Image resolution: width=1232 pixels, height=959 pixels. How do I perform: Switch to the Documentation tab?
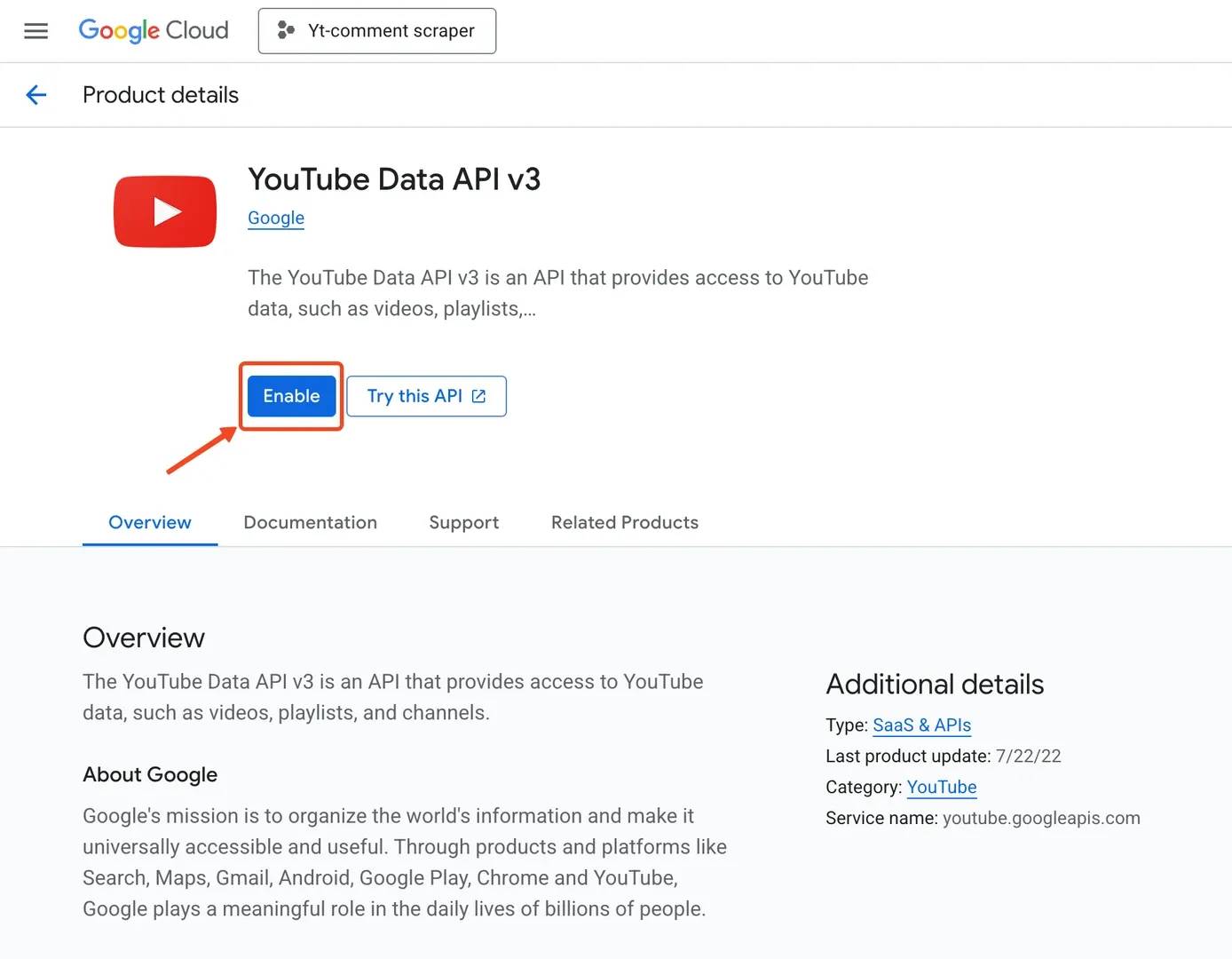point(311,522)
